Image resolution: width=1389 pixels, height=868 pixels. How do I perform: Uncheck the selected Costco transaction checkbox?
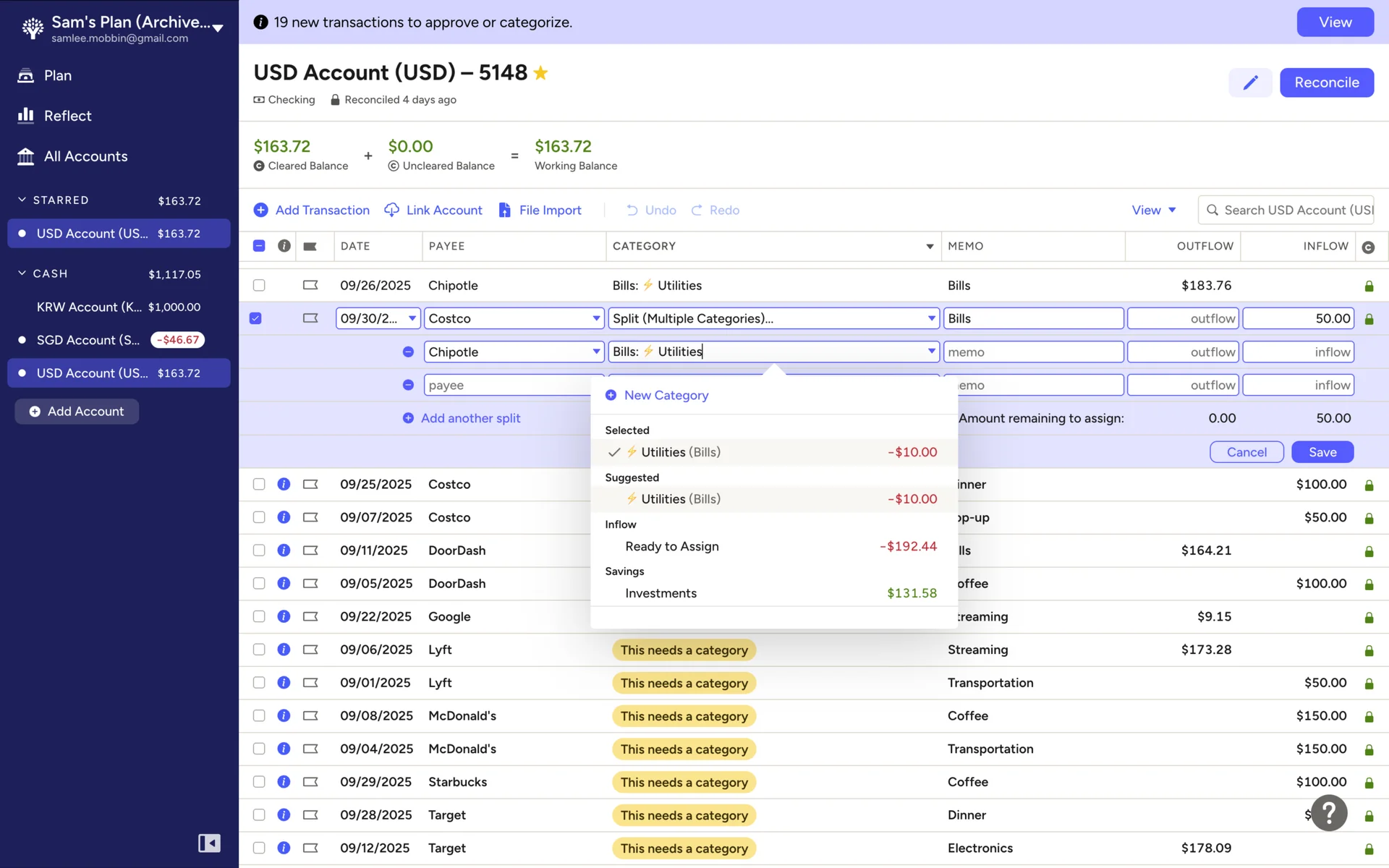255,318
